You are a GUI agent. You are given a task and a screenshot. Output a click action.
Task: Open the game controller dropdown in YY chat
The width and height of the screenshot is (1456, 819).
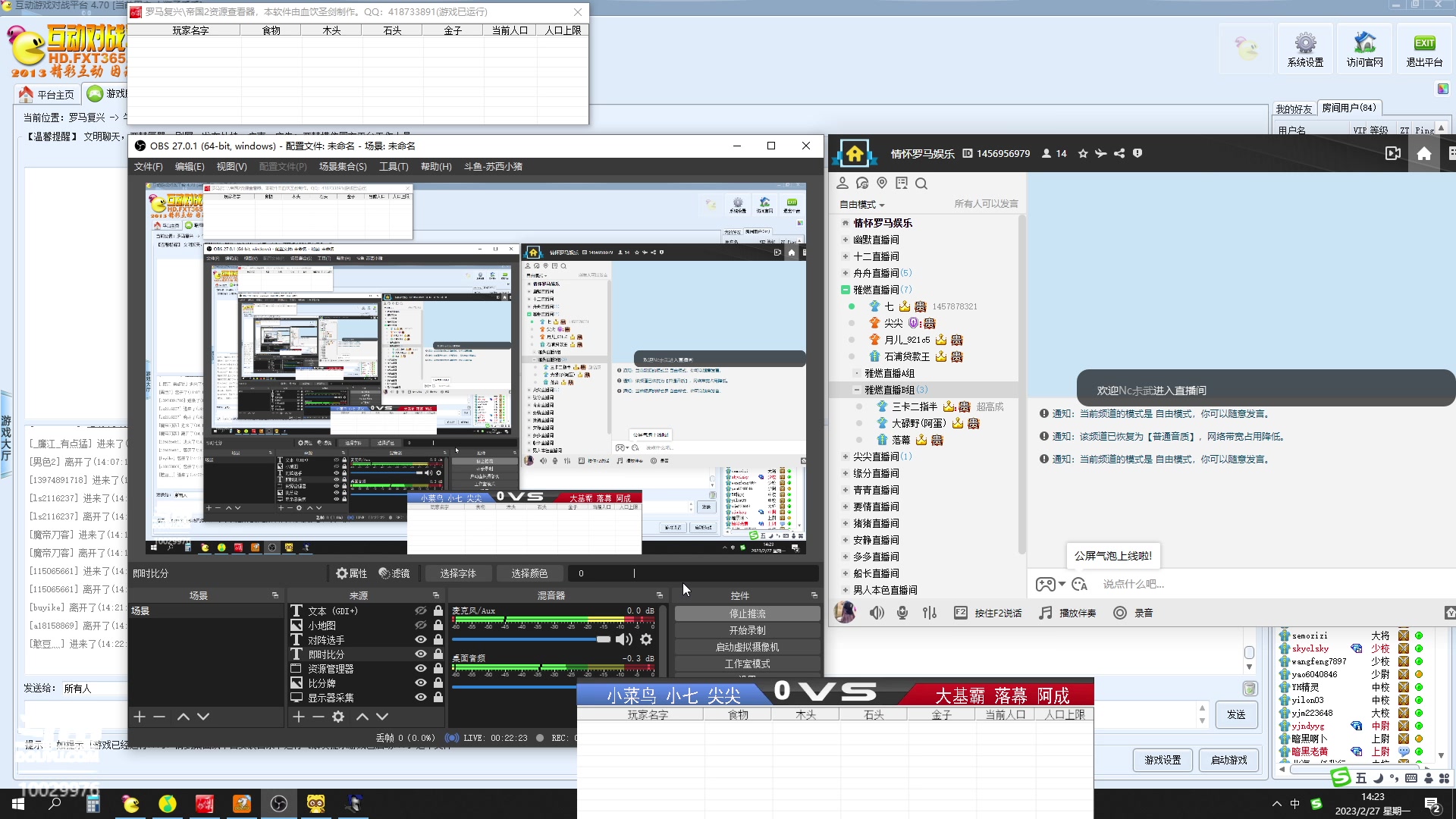click(1050, 584)
